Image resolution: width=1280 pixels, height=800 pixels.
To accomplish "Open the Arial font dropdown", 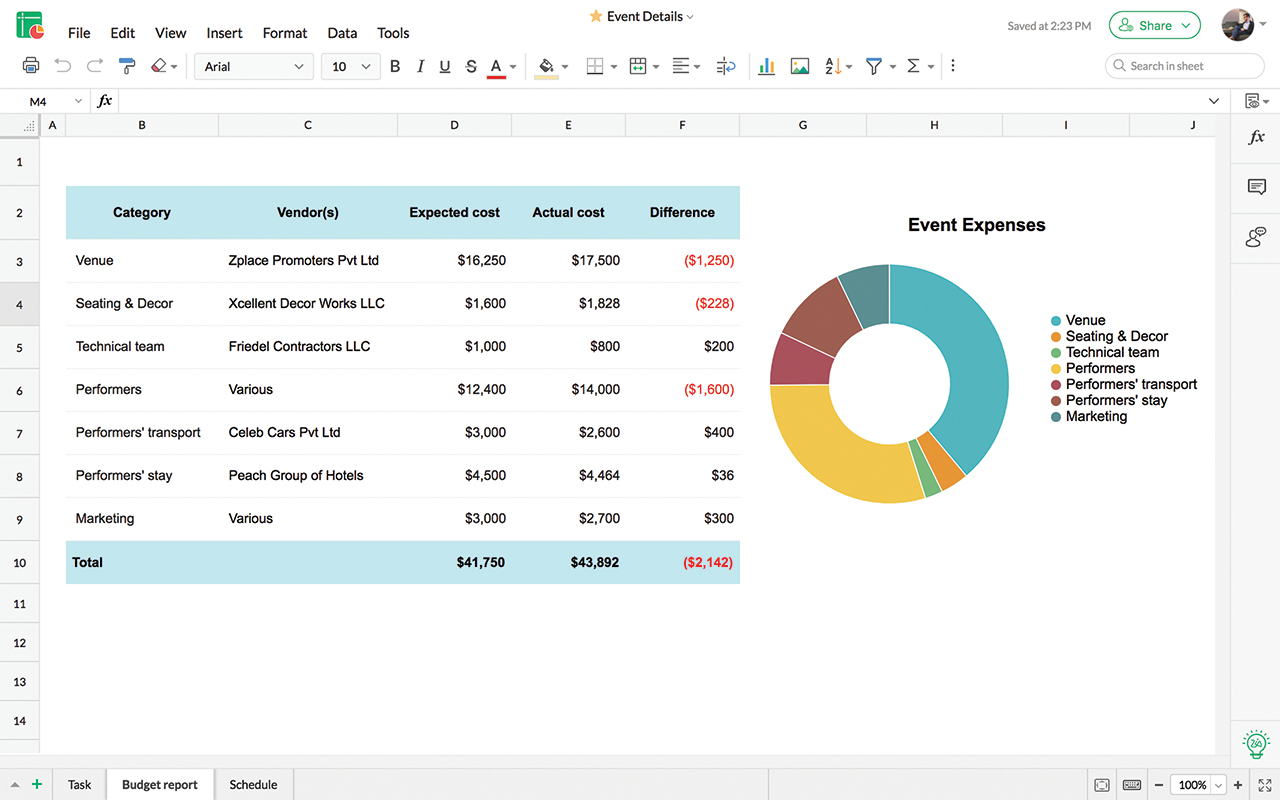I will pos(254,66).
